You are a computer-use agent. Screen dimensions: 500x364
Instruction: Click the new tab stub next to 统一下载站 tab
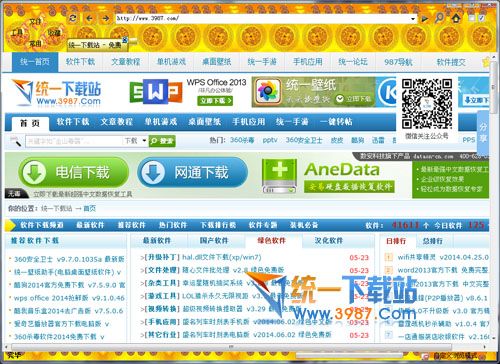point(133,42)
